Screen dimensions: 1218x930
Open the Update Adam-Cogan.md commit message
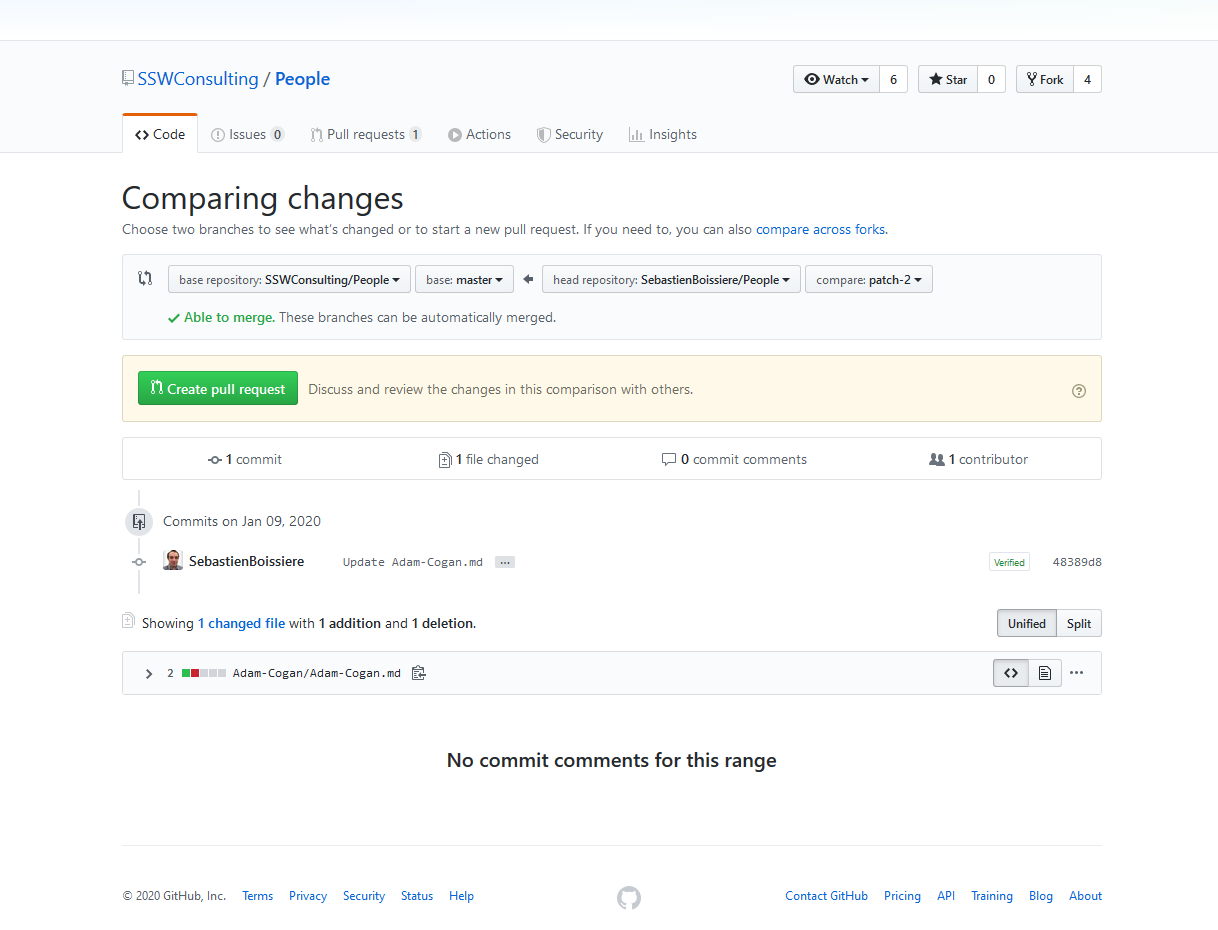[x=413, y=562]
